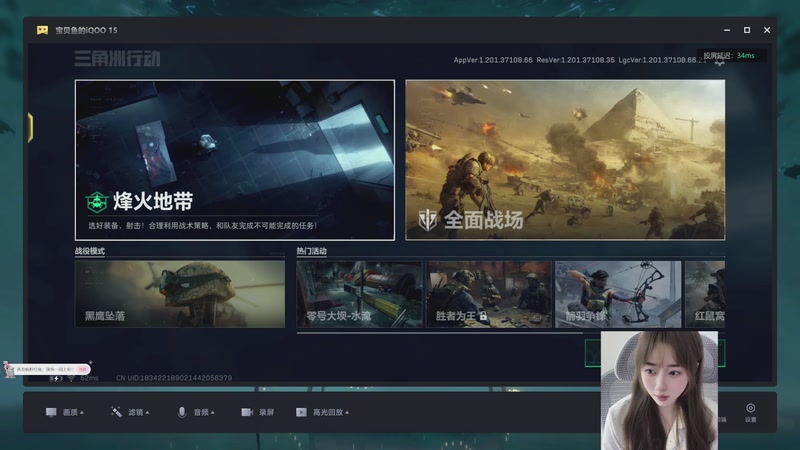Open the 全面战场 game mode card
This screenshot has width=800, height=450.
[565, 160]
